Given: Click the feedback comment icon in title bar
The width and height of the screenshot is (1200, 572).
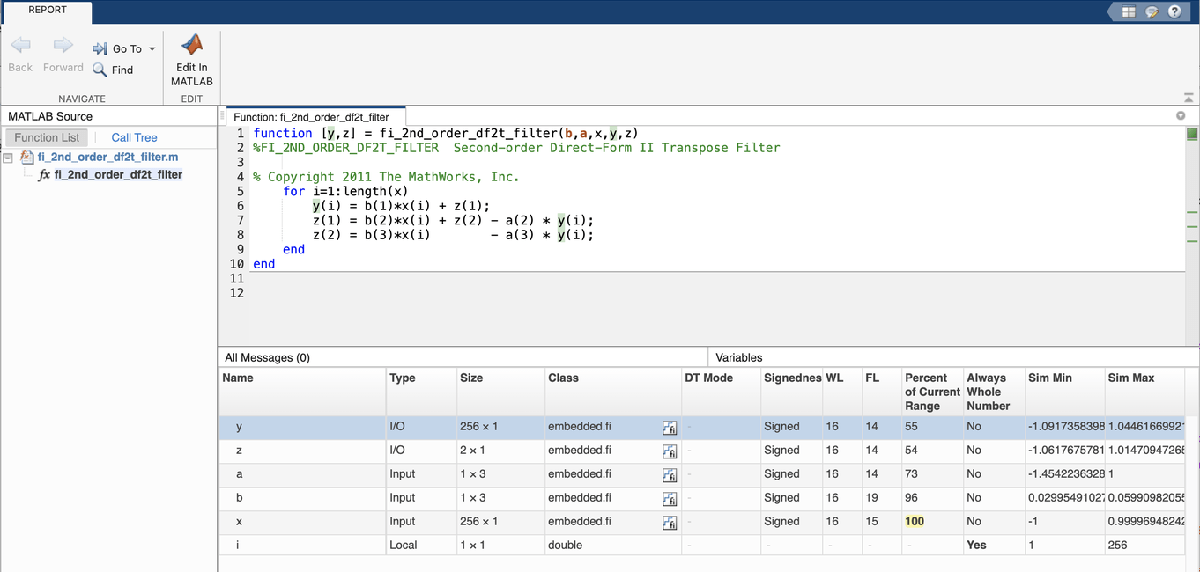Looking at the screenshot, I should click(1150, 12).
